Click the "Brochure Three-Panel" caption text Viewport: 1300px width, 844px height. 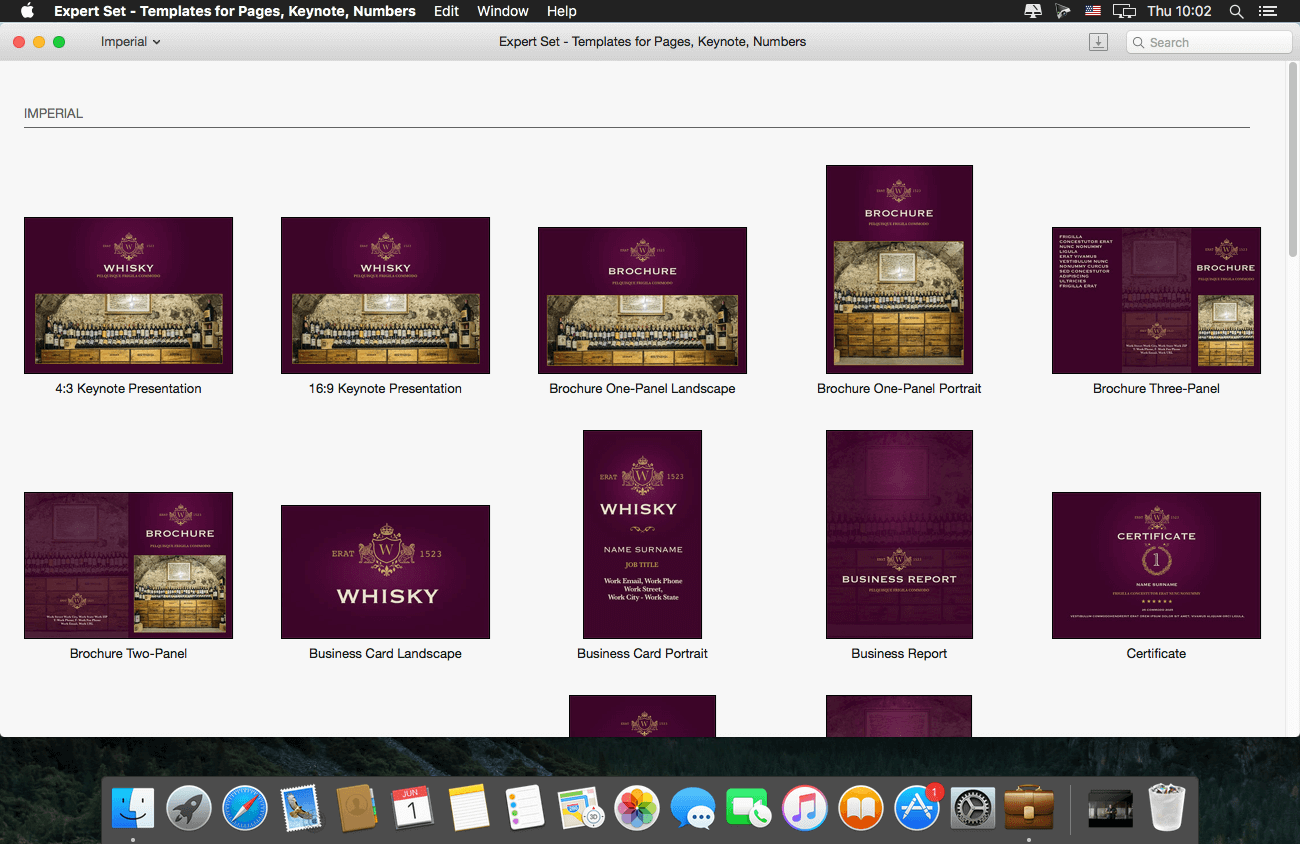coord(1156,389)
